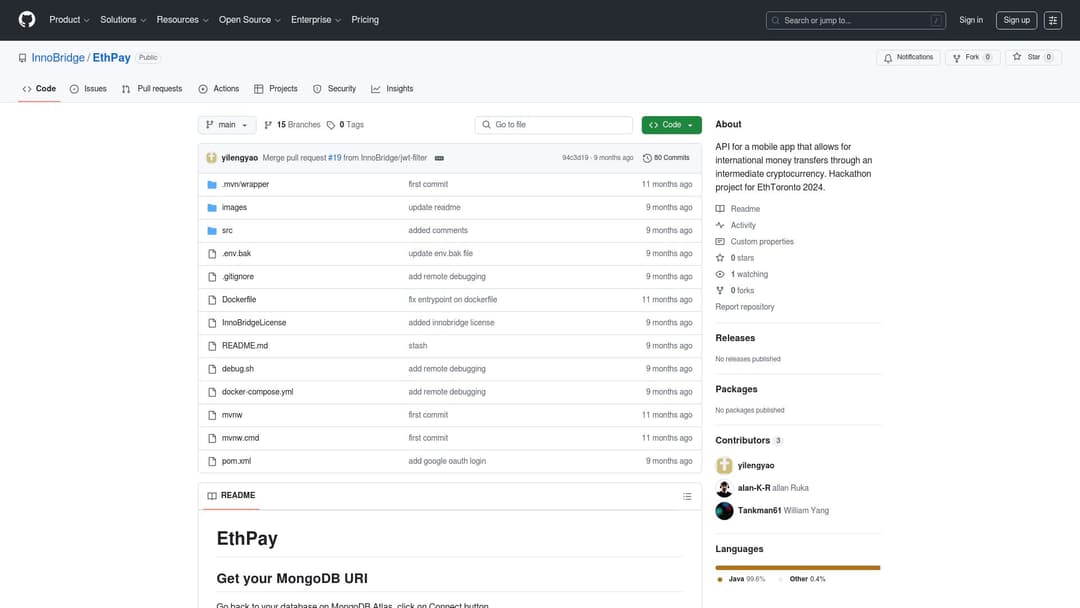
Task: Click the Notifications bell icon
Action: pyautogui.click(x=888, y=58)
